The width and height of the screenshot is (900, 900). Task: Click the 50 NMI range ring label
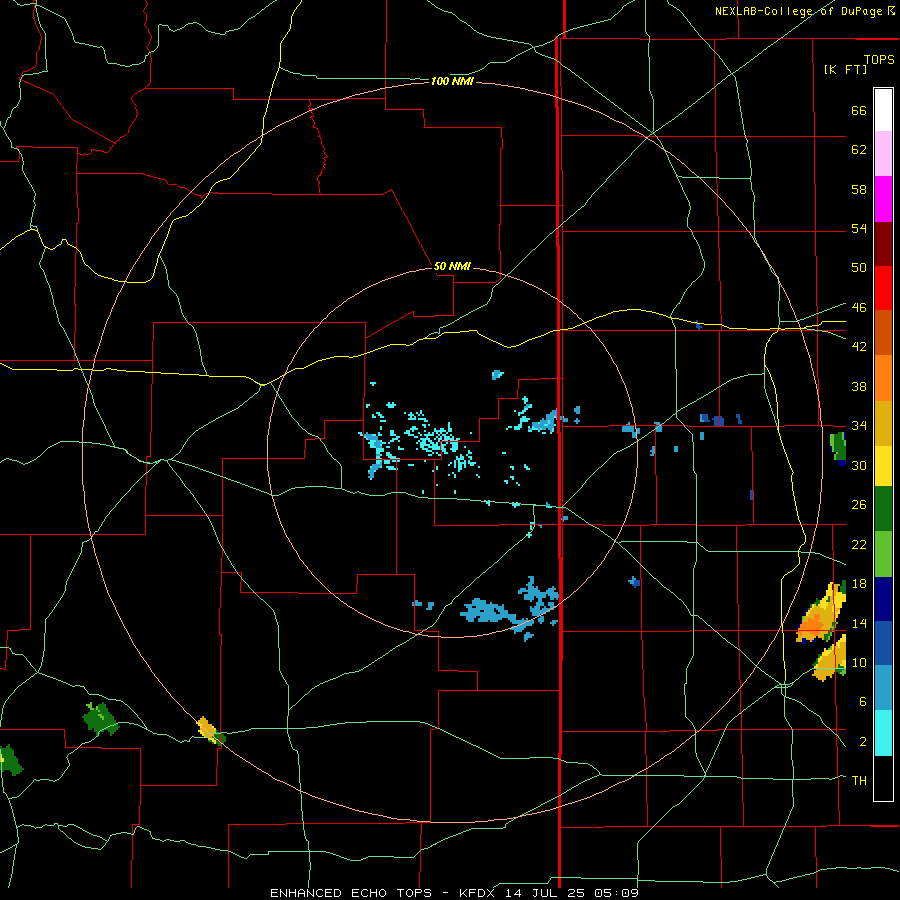(452, 266)
